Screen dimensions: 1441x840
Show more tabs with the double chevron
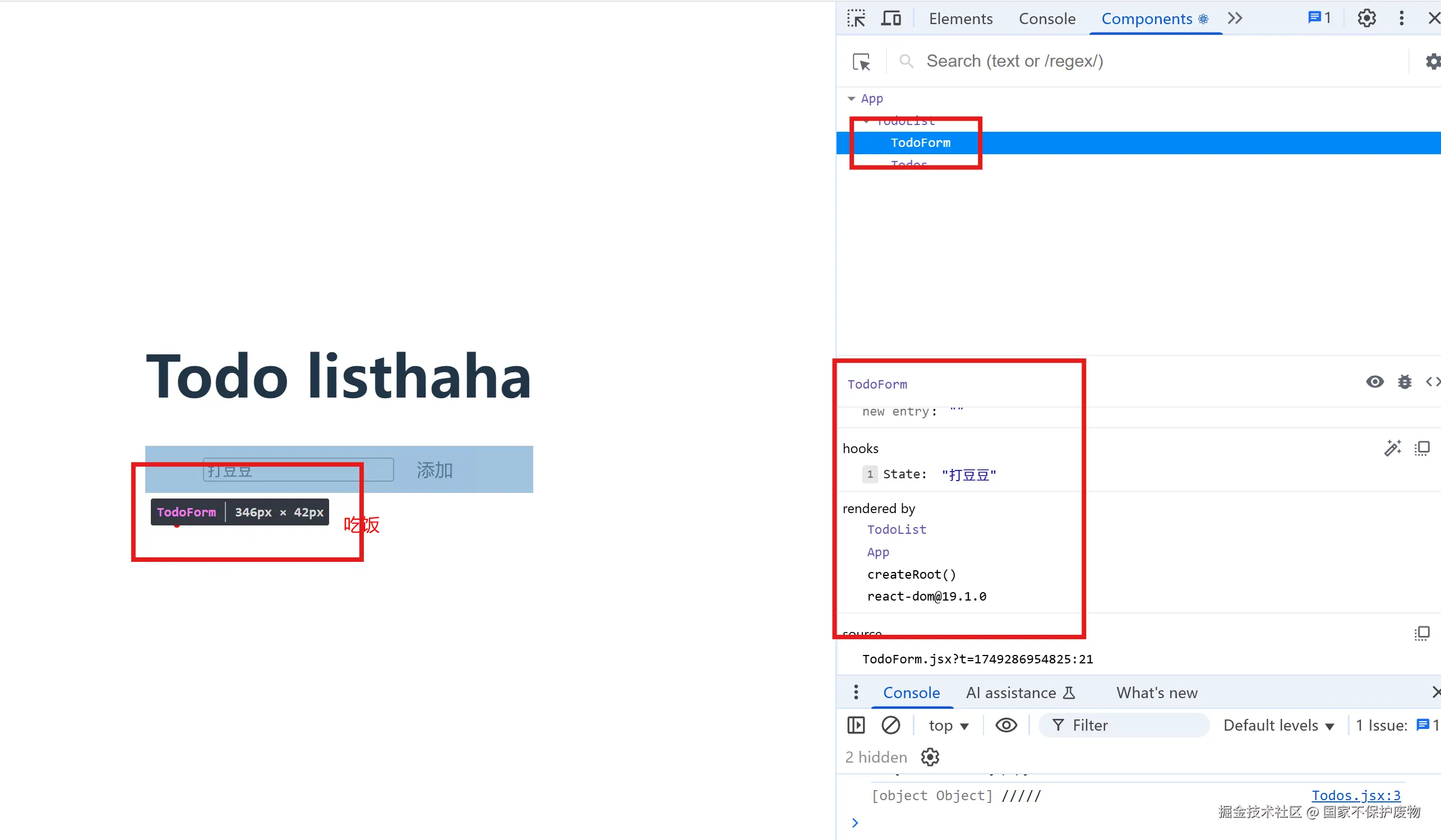pyautogui.click(x=1235, y=19)
